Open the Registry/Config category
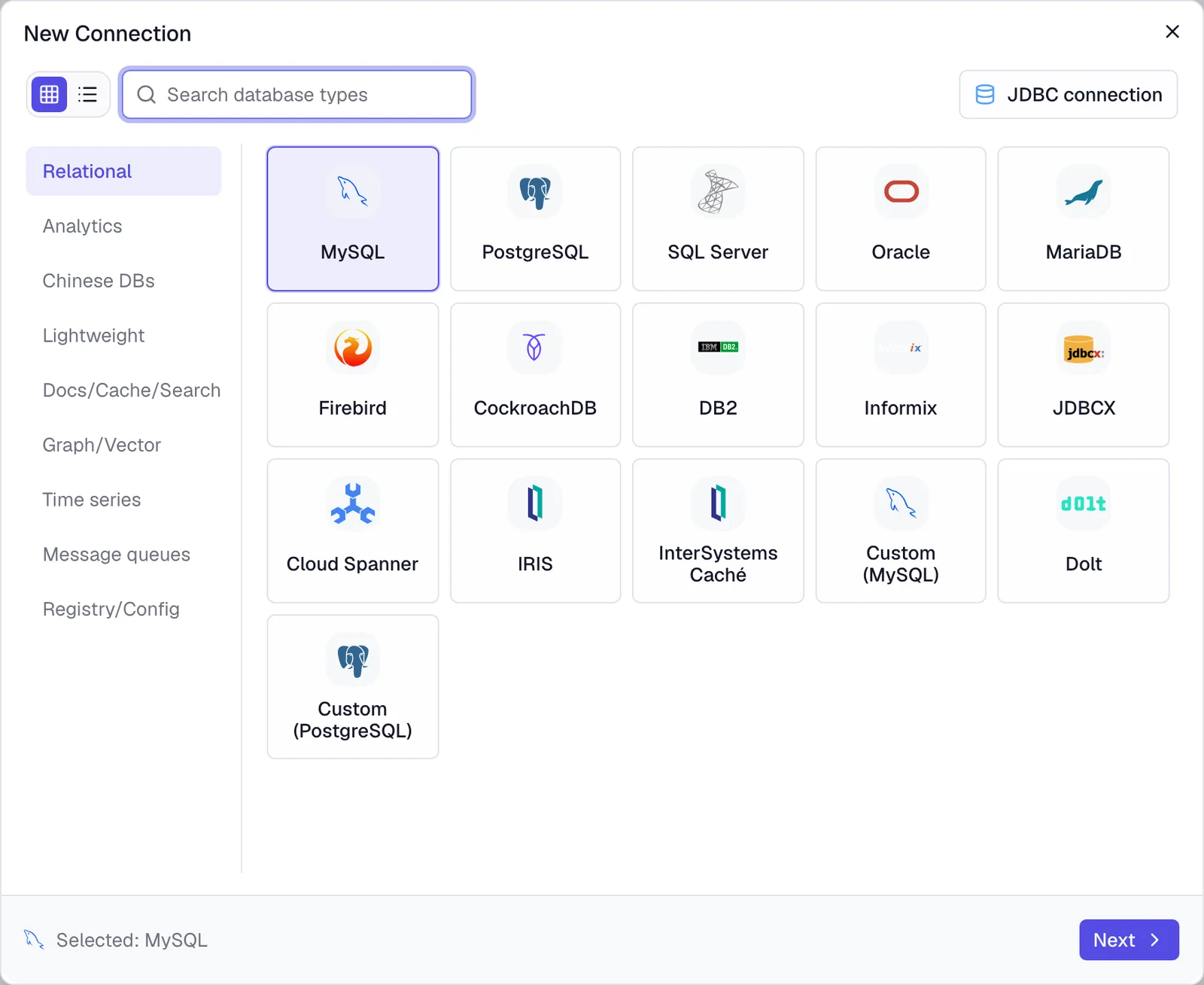 [x=123, y=609]
